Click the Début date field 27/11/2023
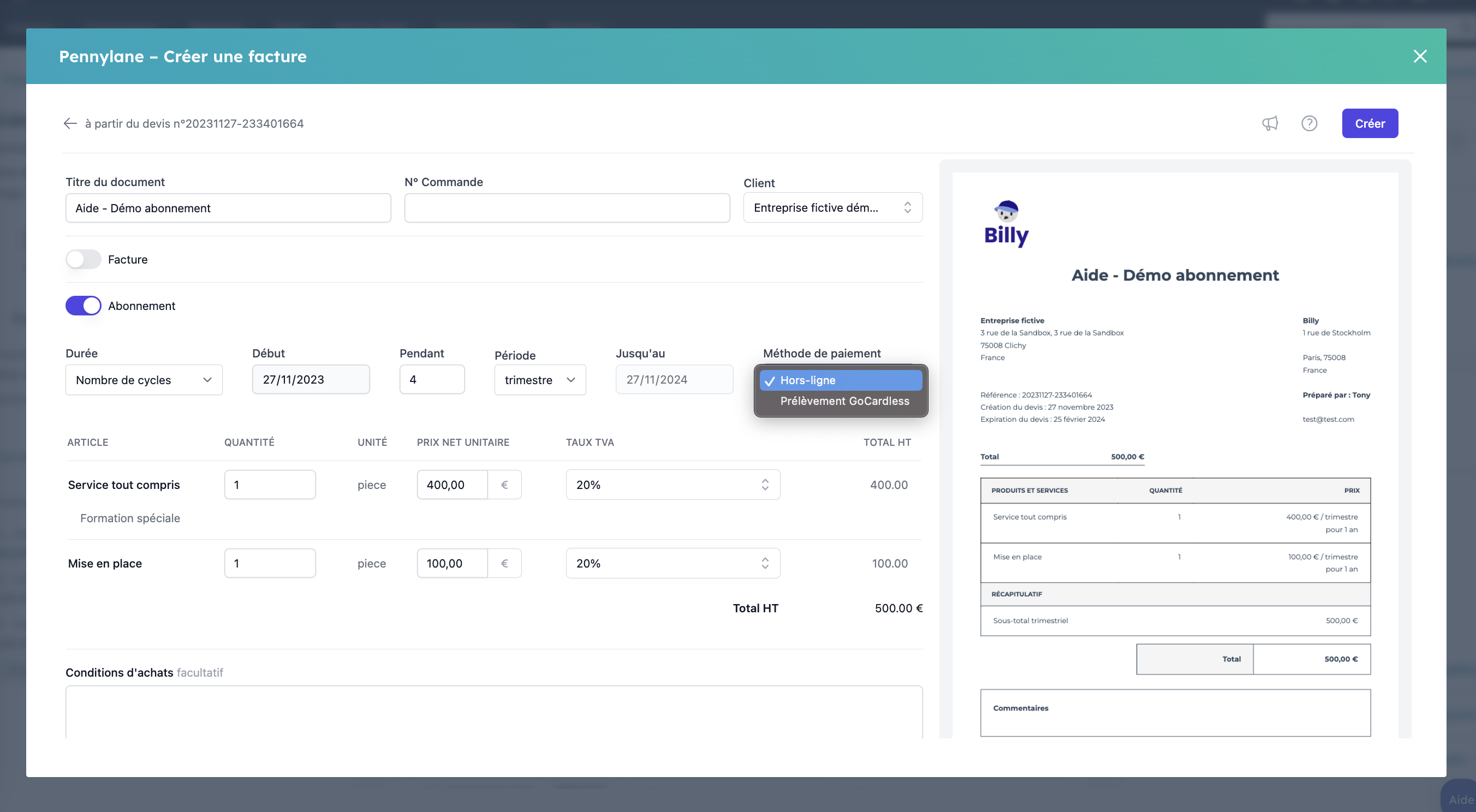Image resolution: width=1476 pixels, height=812 pixels. pos(311,380)
